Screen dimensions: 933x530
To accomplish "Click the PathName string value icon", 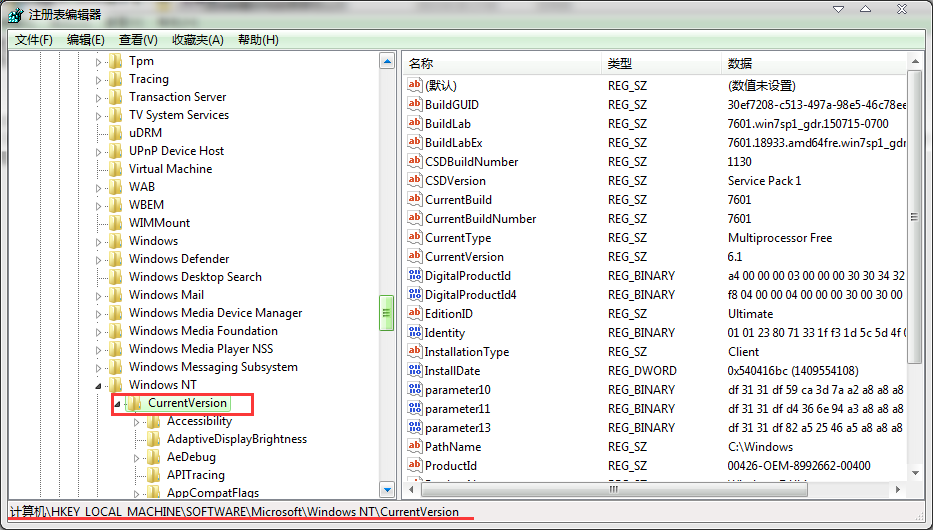I will (x=415, y=446).
